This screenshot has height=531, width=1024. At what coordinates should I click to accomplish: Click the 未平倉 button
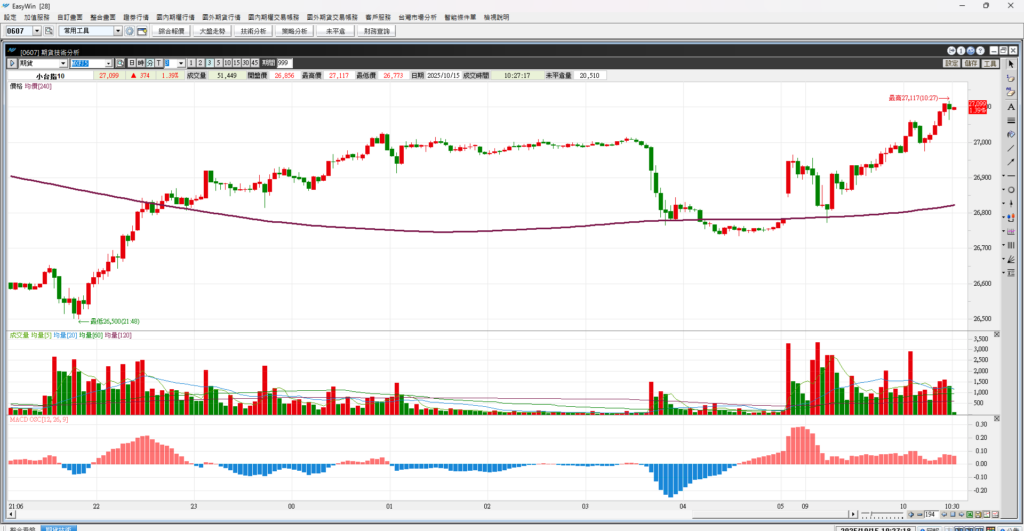pos(334,31)
